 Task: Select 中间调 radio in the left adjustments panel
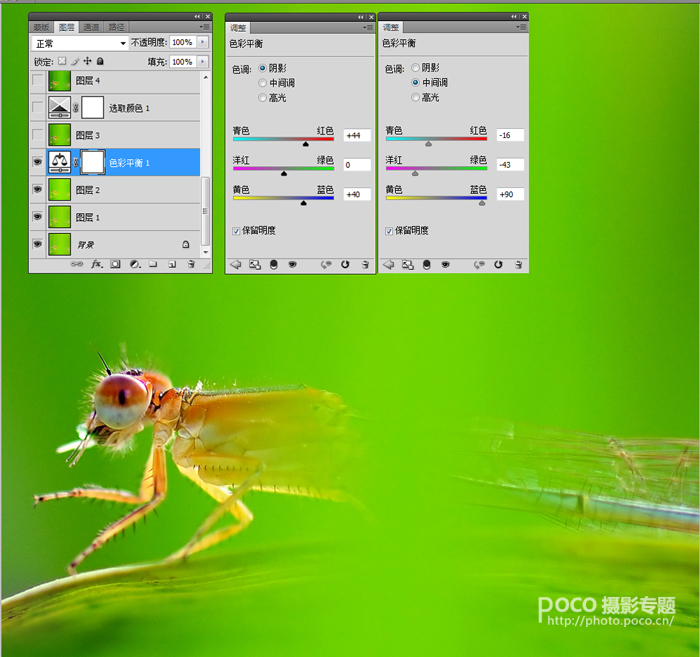(x=262, y=83)
